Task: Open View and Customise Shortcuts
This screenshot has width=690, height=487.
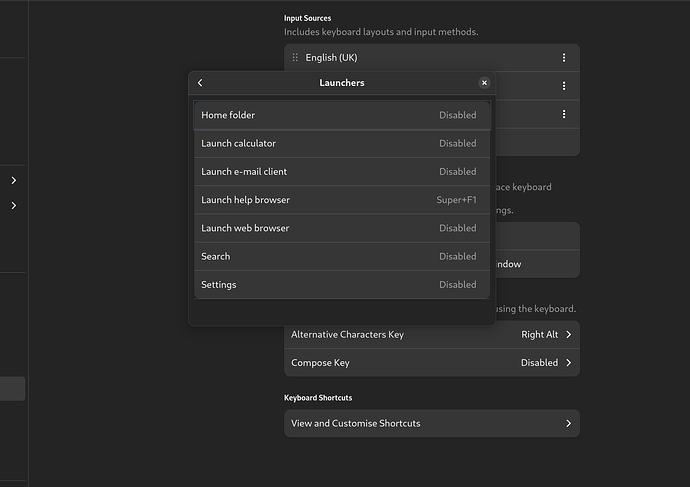Action: (x=431, y=424)
